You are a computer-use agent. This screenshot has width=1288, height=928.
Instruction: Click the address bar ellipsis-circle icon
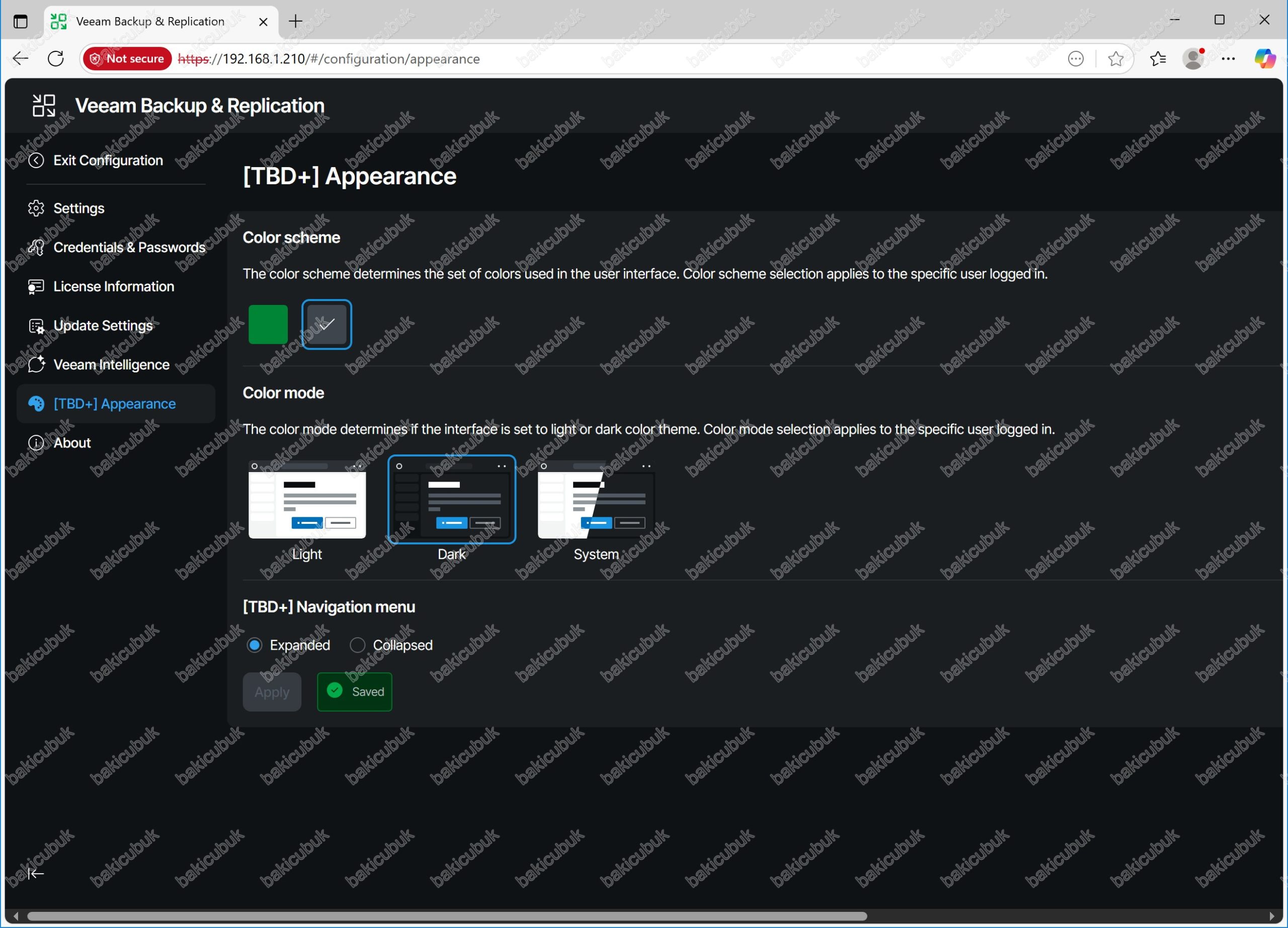pos(1076,58)
